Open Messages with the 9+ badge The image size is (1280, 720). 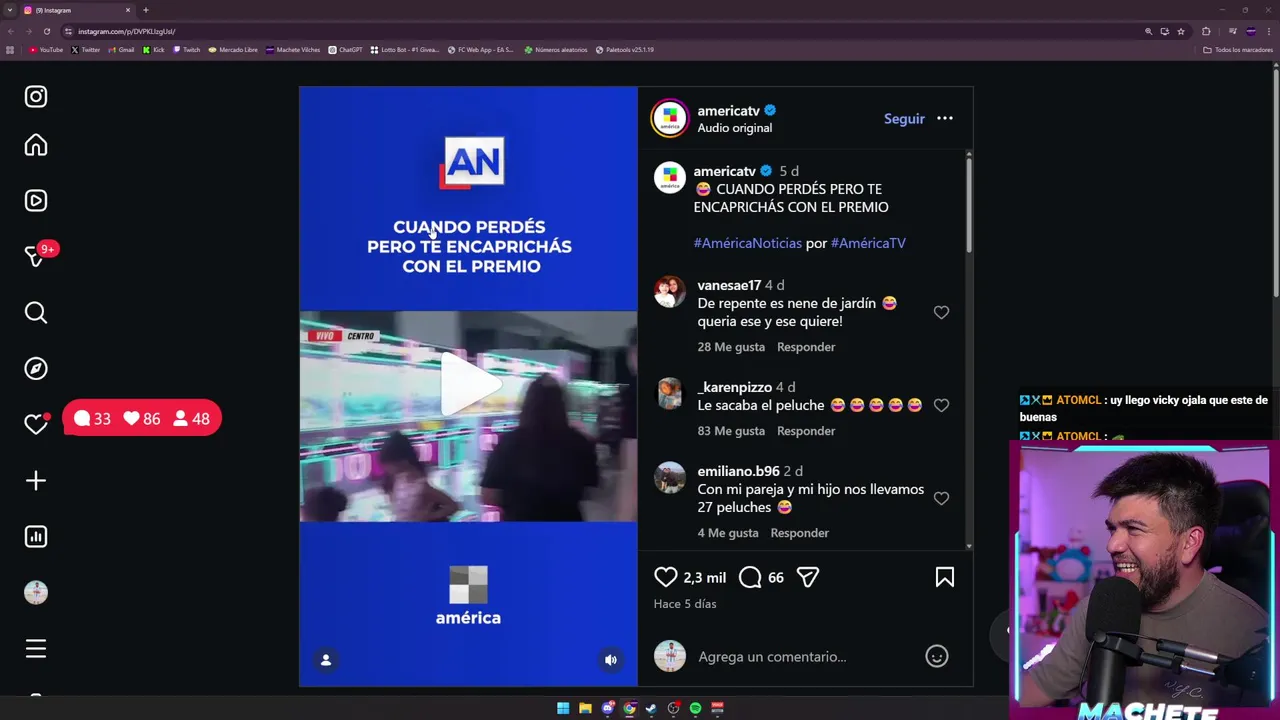tap(36, 256)
